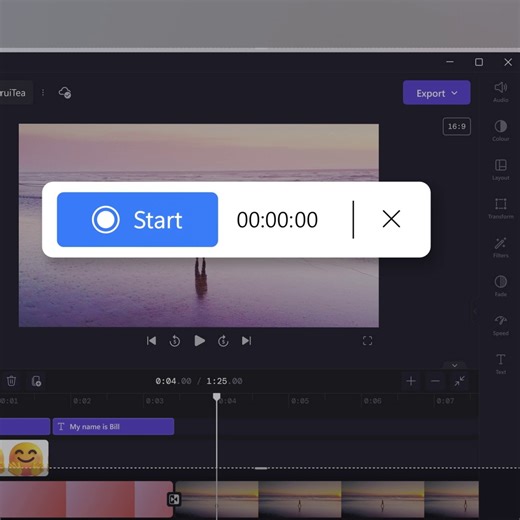
Task: Rewind five seconds
Action: coord(175,341)
